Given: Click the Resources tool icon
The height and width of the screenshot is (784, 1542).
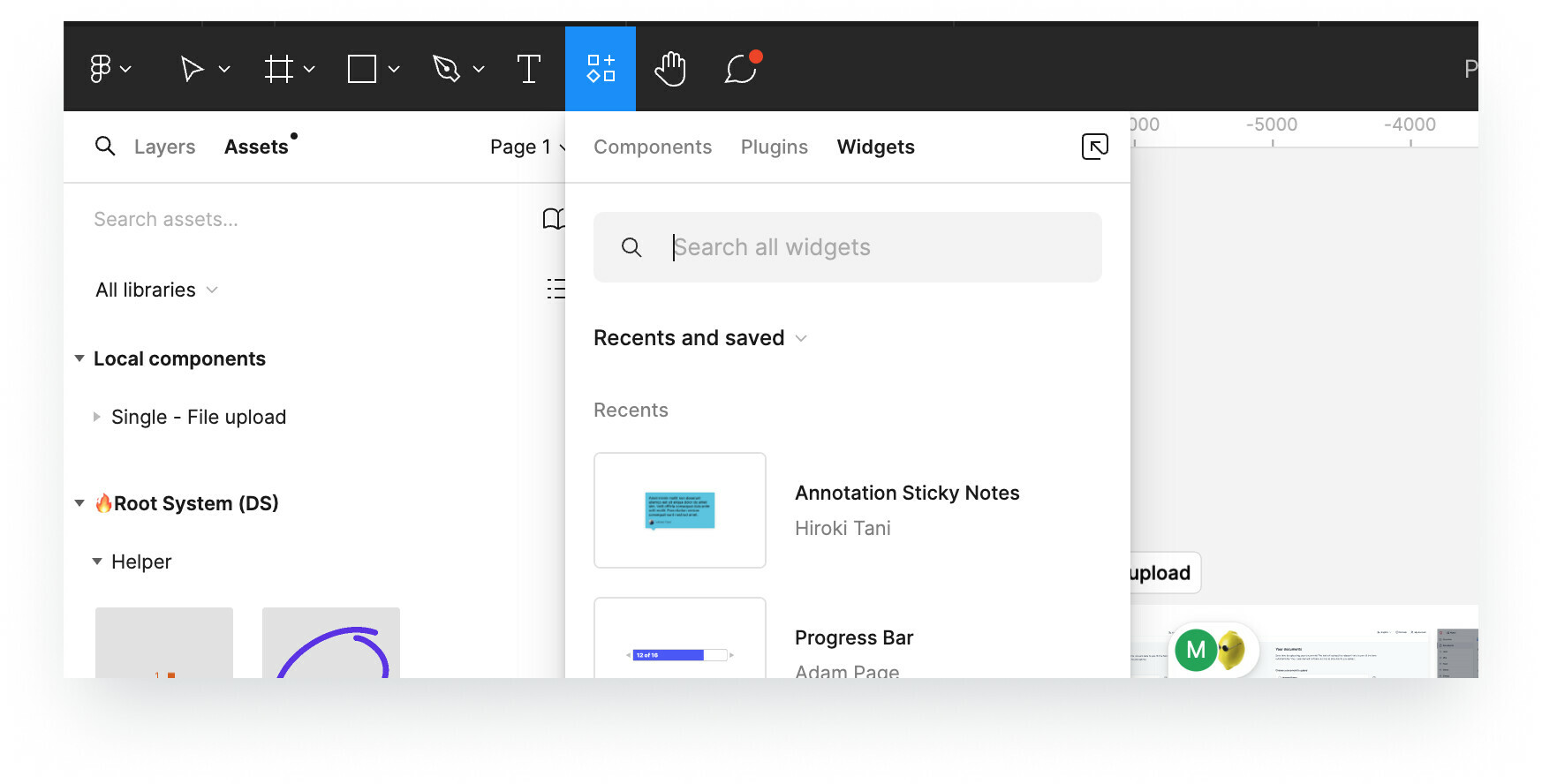Looking at the screenshot, I should 601,69.
